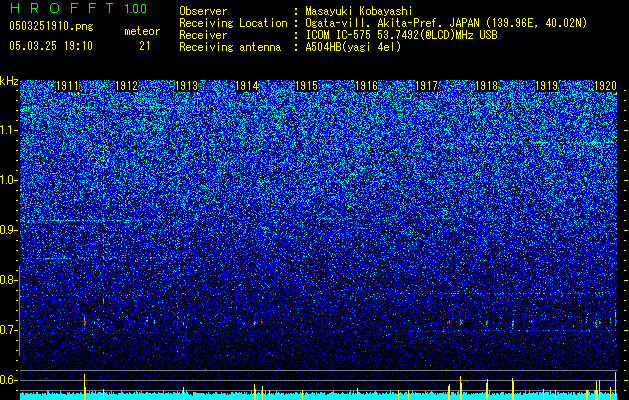Click the antenna value A504HB(yagi 4el)
This screenshot has width=629, height=400.
[x=353, y=47]
